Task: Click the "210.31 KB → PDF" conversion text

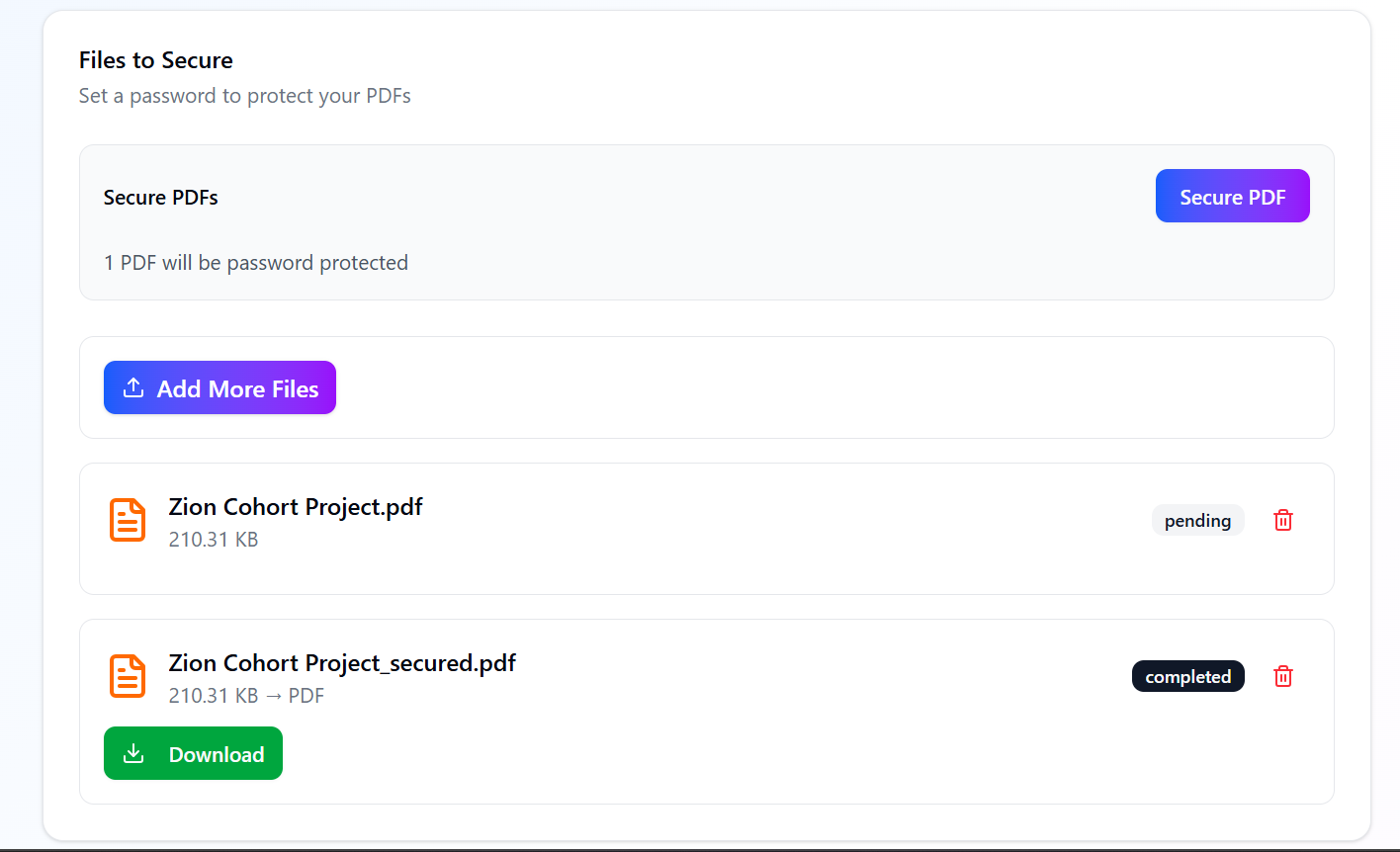Action: (246, 696)
